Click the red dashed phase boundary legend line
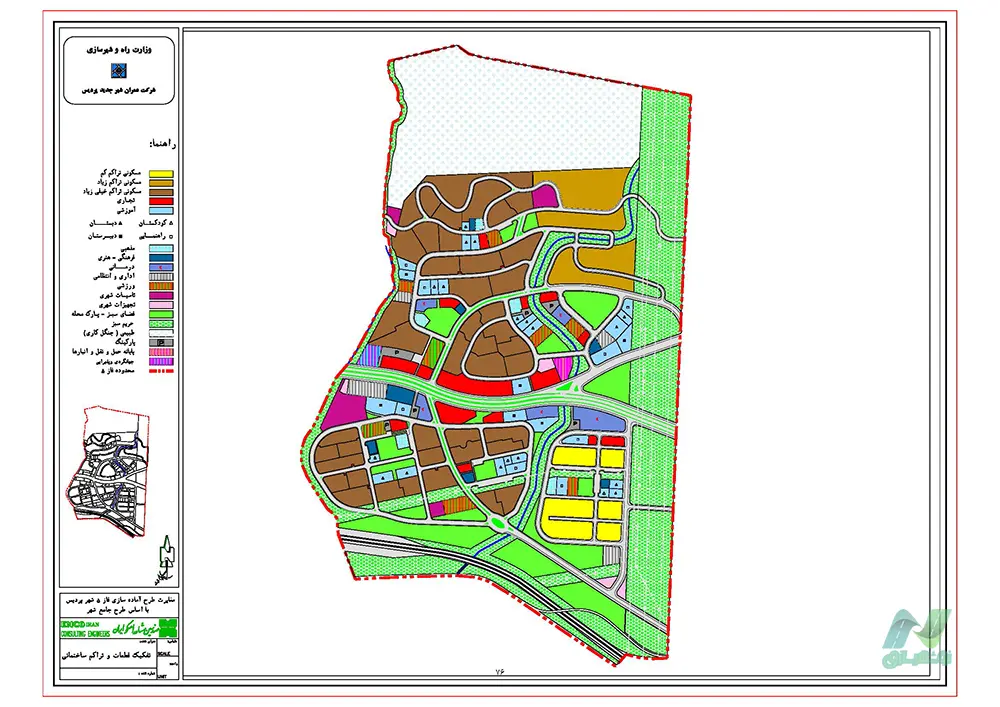 160,371
